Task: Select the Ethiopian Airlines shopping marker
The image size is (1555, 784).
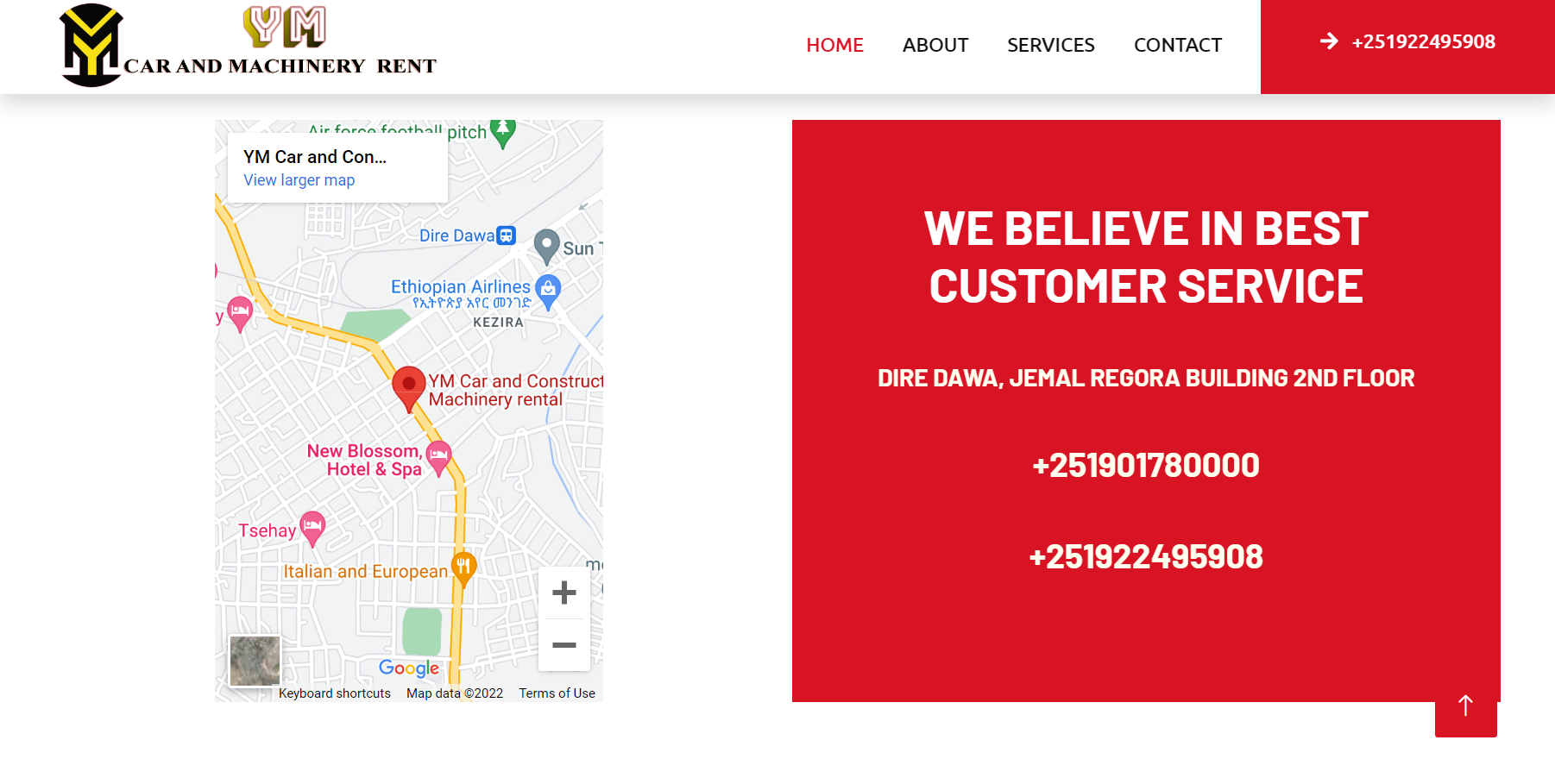Action: point(548,292)
